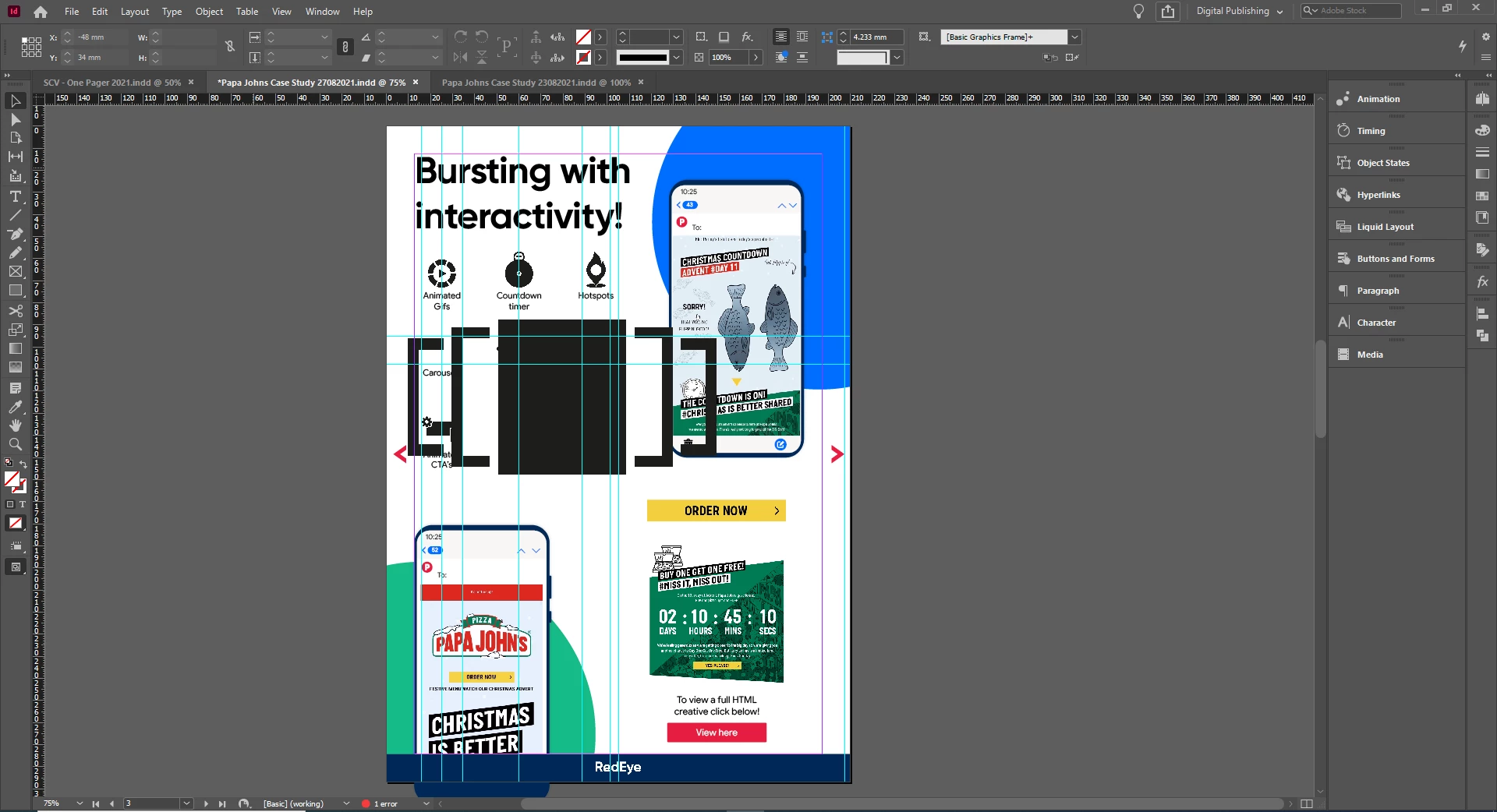Toggle formatting affects container
This screenshot has height=812, width=1497.
point(10,504)
